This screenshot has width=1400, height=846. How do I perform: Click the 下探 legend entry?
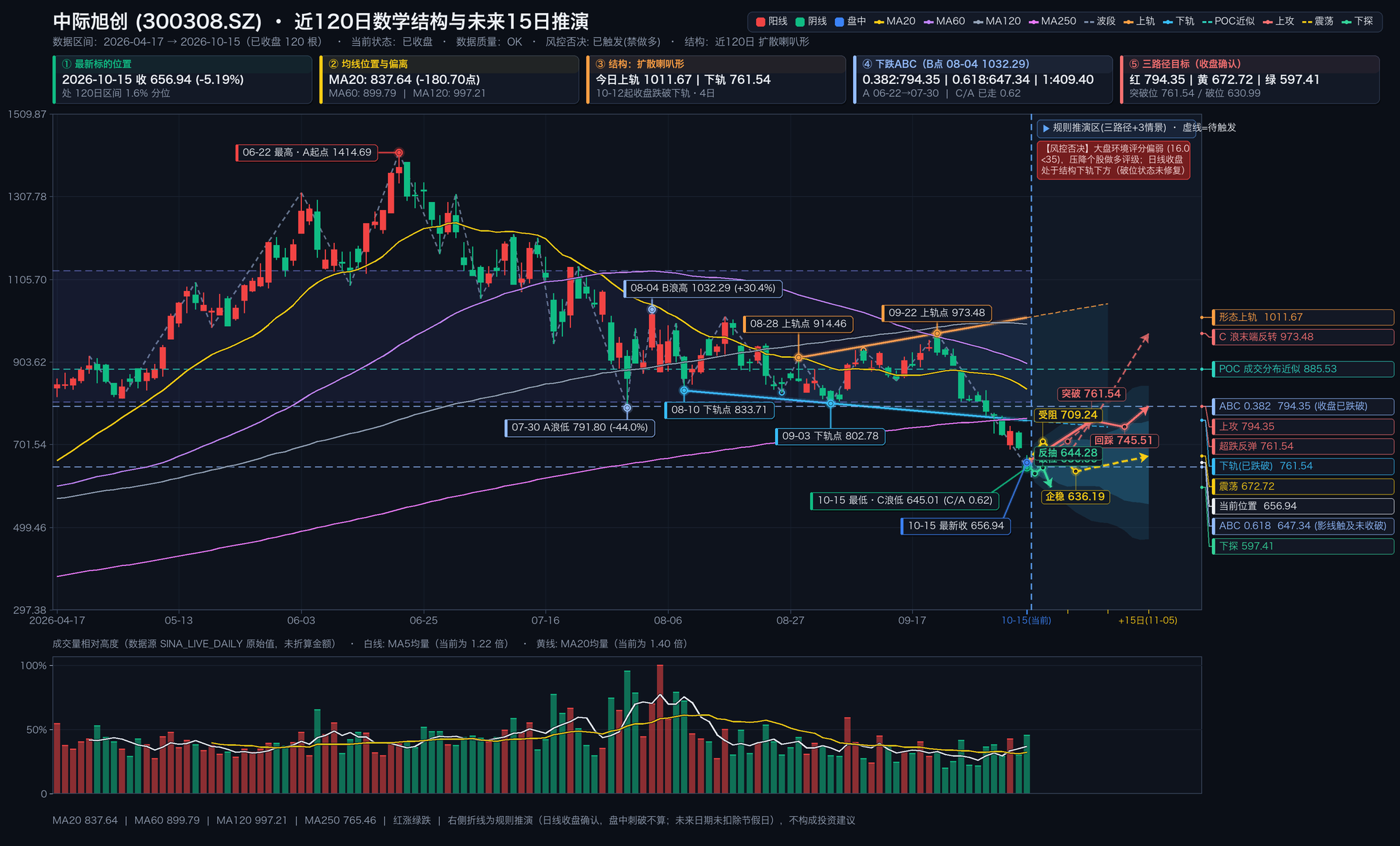pyautogui.click(x=1357, y=22)
